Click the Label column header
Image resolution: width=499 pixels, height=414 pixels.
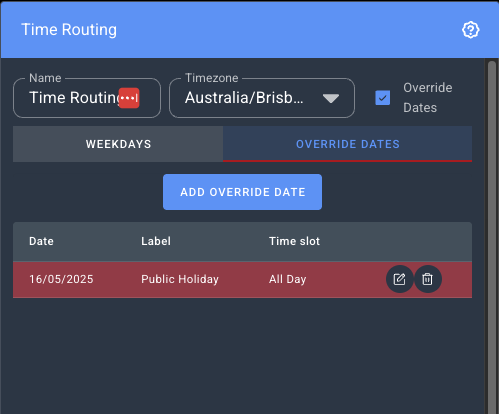[156, 241]
